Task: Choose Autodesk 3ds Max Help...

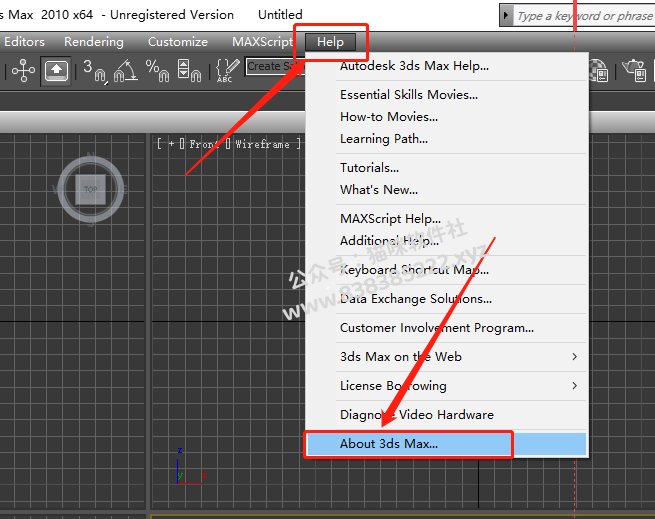Action: point(447,66)
